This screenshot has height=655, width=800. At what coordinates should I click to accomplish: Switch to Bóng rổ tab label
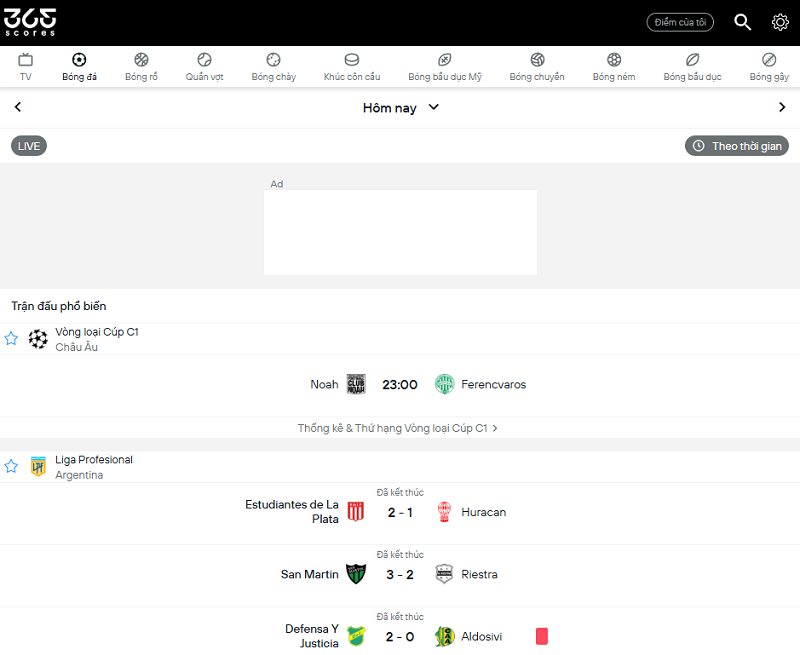point(141,77)
